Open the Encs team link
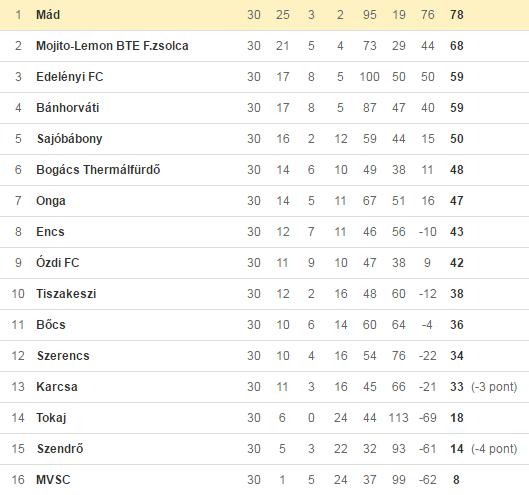Image resolution: width=529 pixels, height=495 pixels. coord(50,231)
